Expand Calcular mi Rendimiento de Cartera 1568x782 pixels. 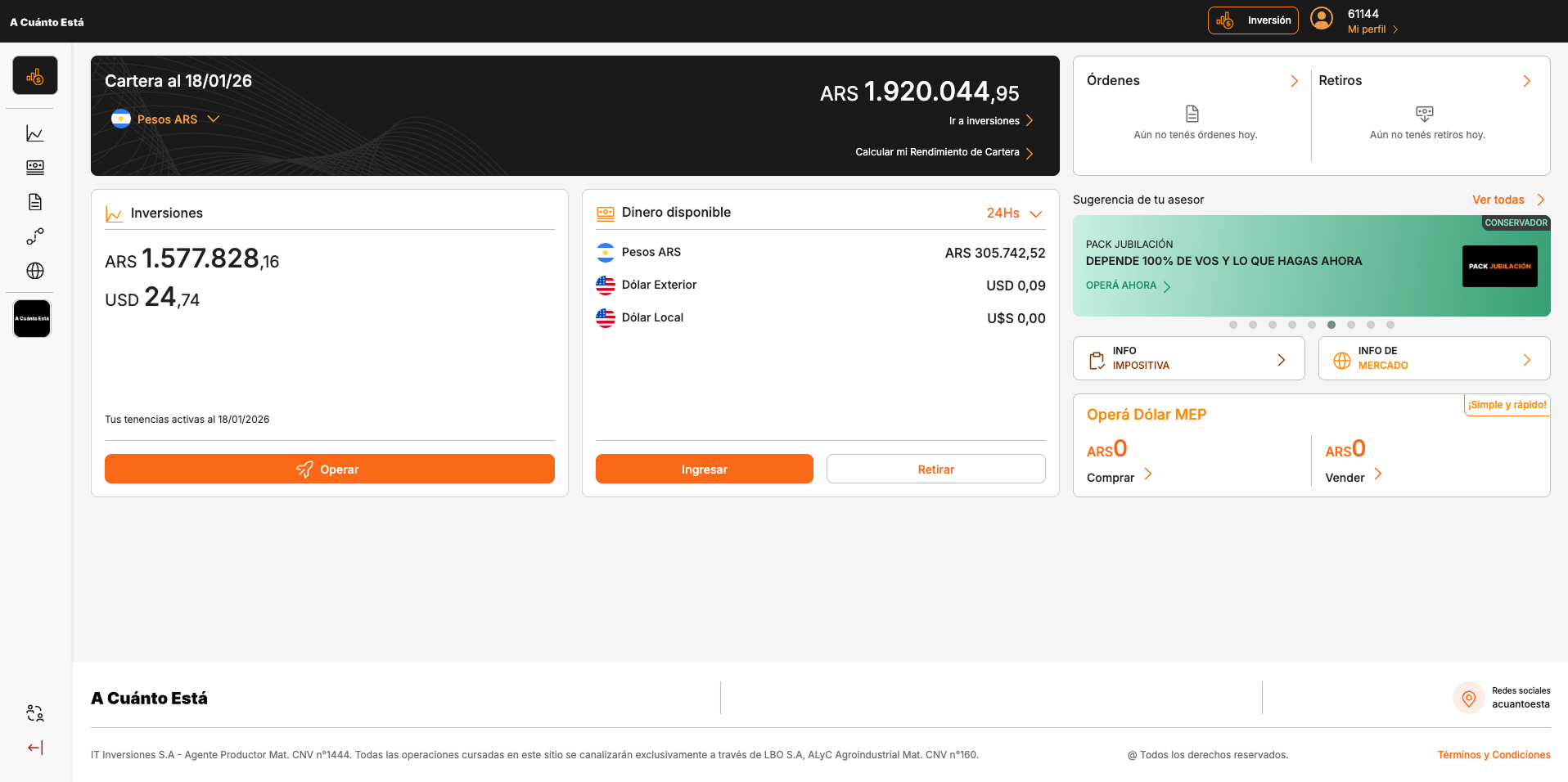(938, 151)
